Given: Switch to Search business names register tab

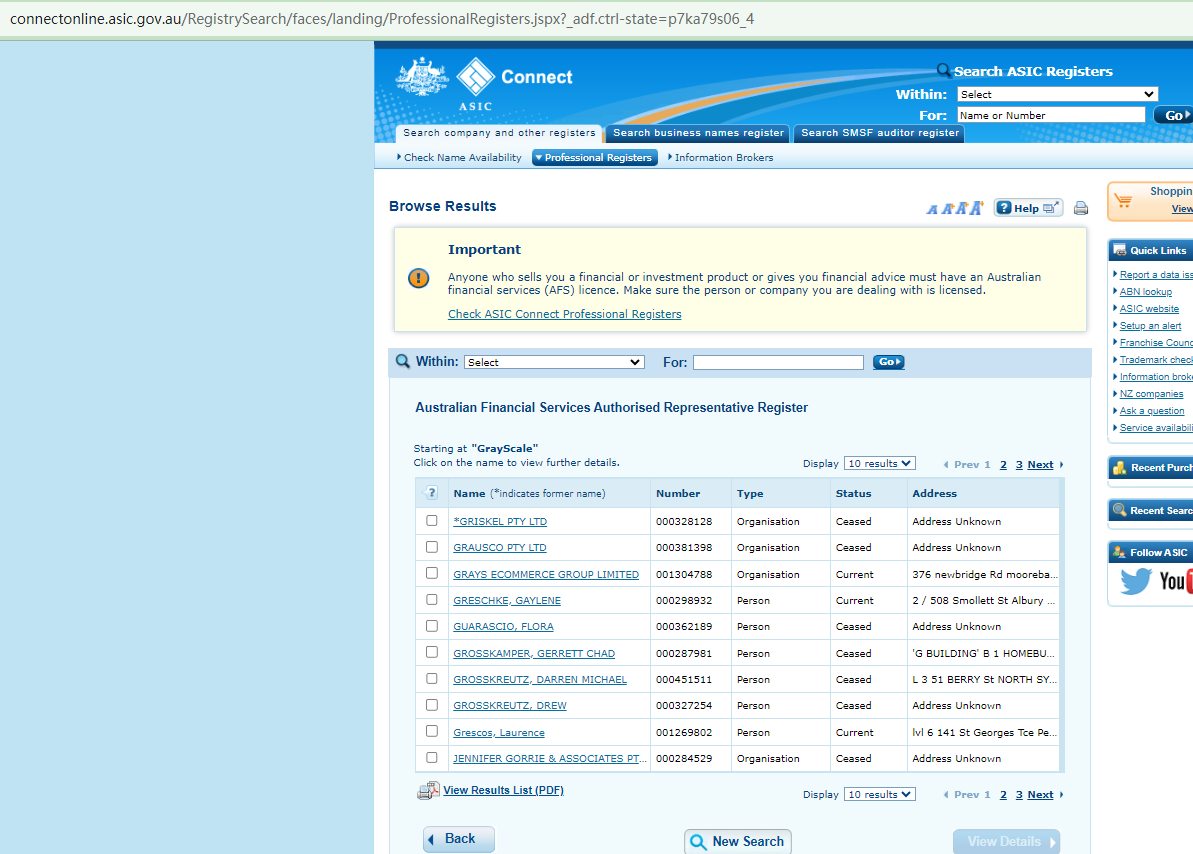Looking at the screenshot, I should (698, 133).
